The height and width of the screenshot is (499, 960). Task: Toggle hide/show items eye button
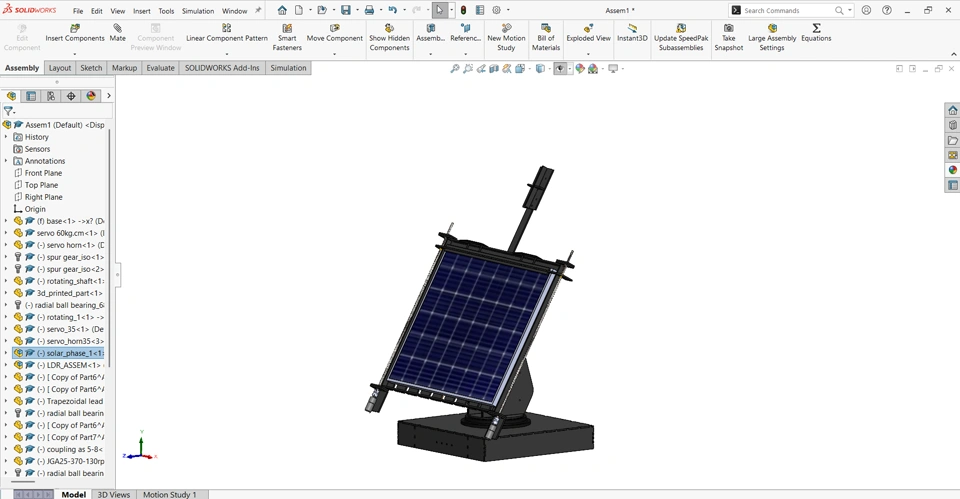pos(560,69)
